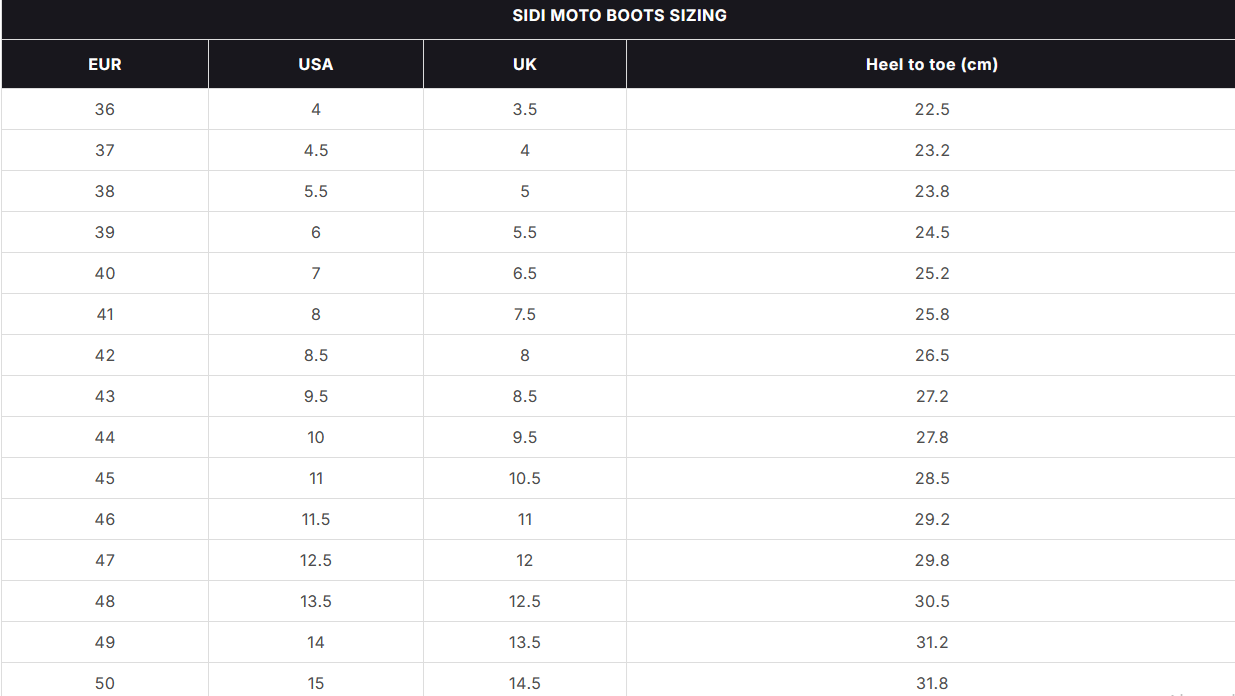Select UK size 5 in EUR 38 row
The width and height of the screenshot is (1235, 696).
click(x=525, y=191)
